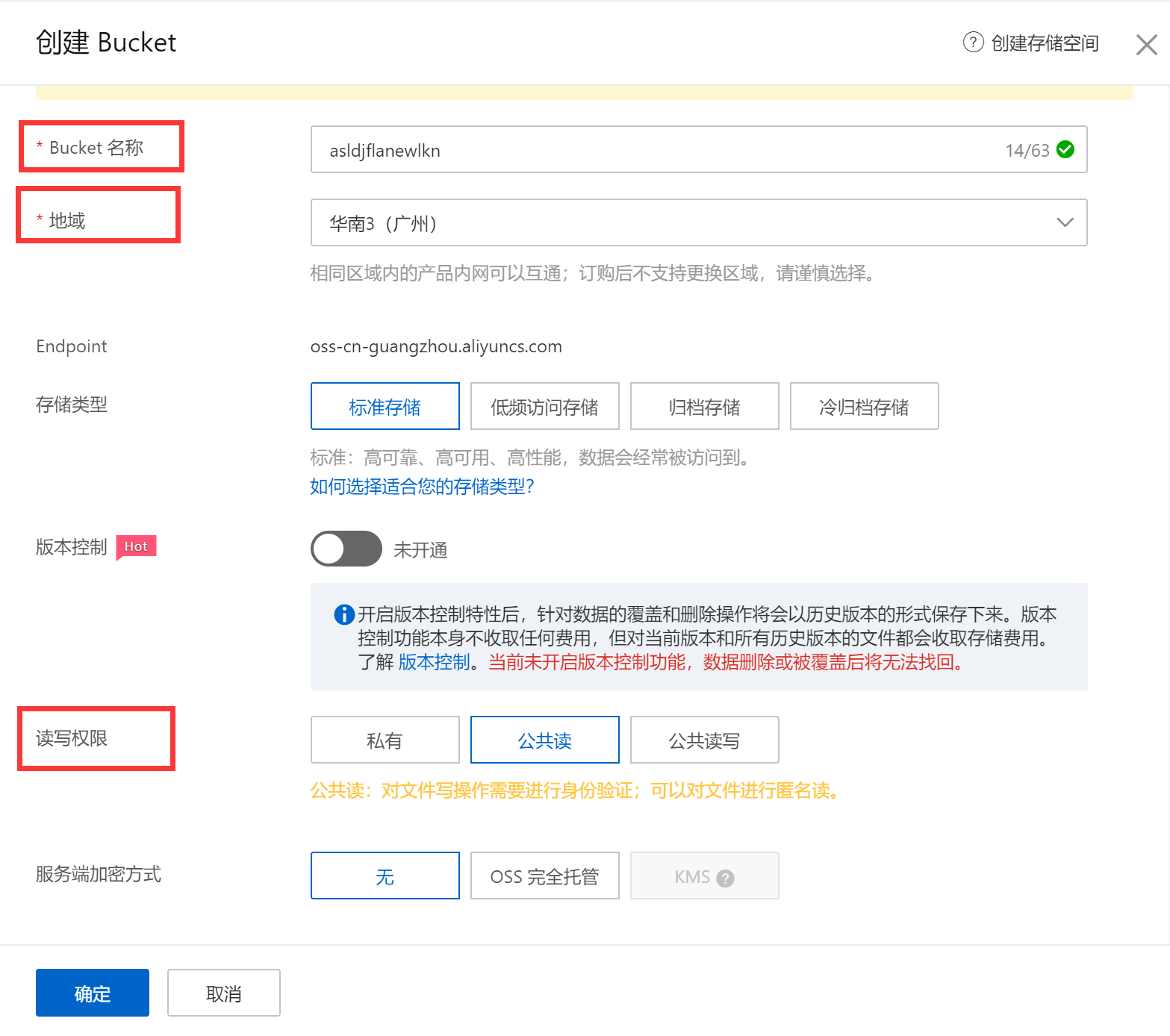Choose 公共读 permission option

click(544, 740)
